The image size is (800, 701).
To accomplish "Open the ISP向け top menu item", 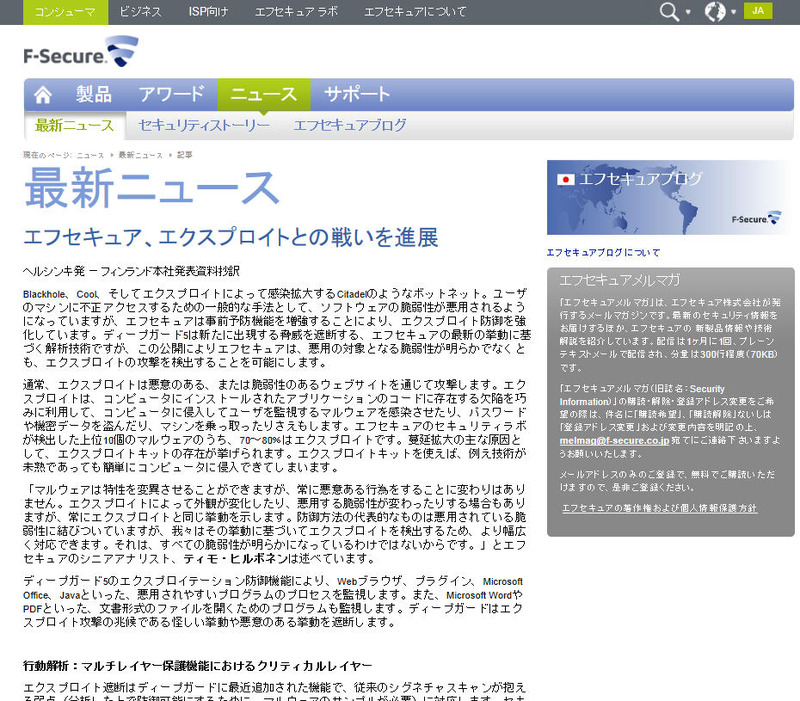I will pyautogui.click(x=208, y=12).
